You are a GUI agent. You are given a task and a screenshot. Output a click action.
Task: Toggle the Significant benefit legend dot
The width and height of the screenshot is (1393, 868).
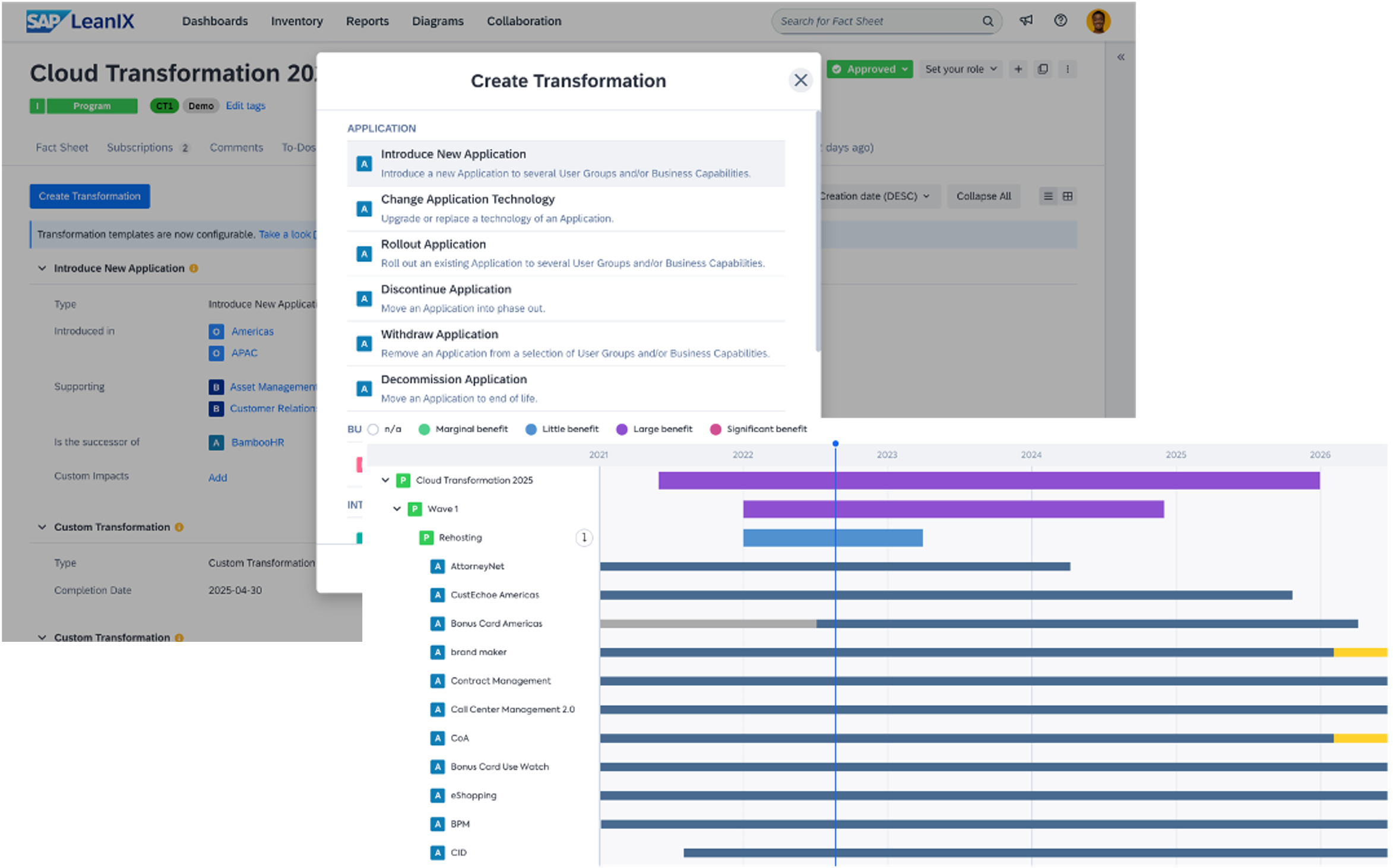716,429
